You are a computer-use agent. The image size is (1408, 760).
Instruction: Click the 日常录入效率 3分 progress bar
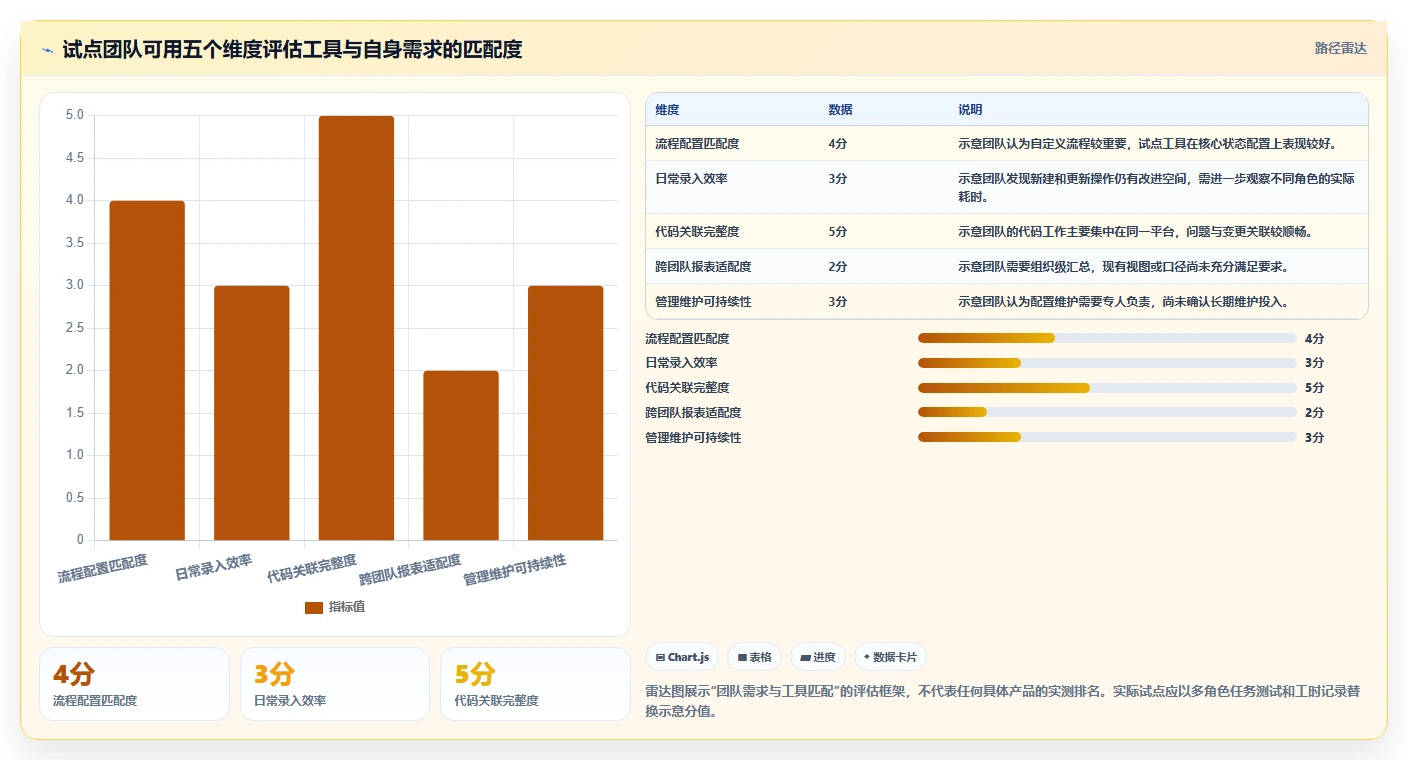[x=1107, y=363]
